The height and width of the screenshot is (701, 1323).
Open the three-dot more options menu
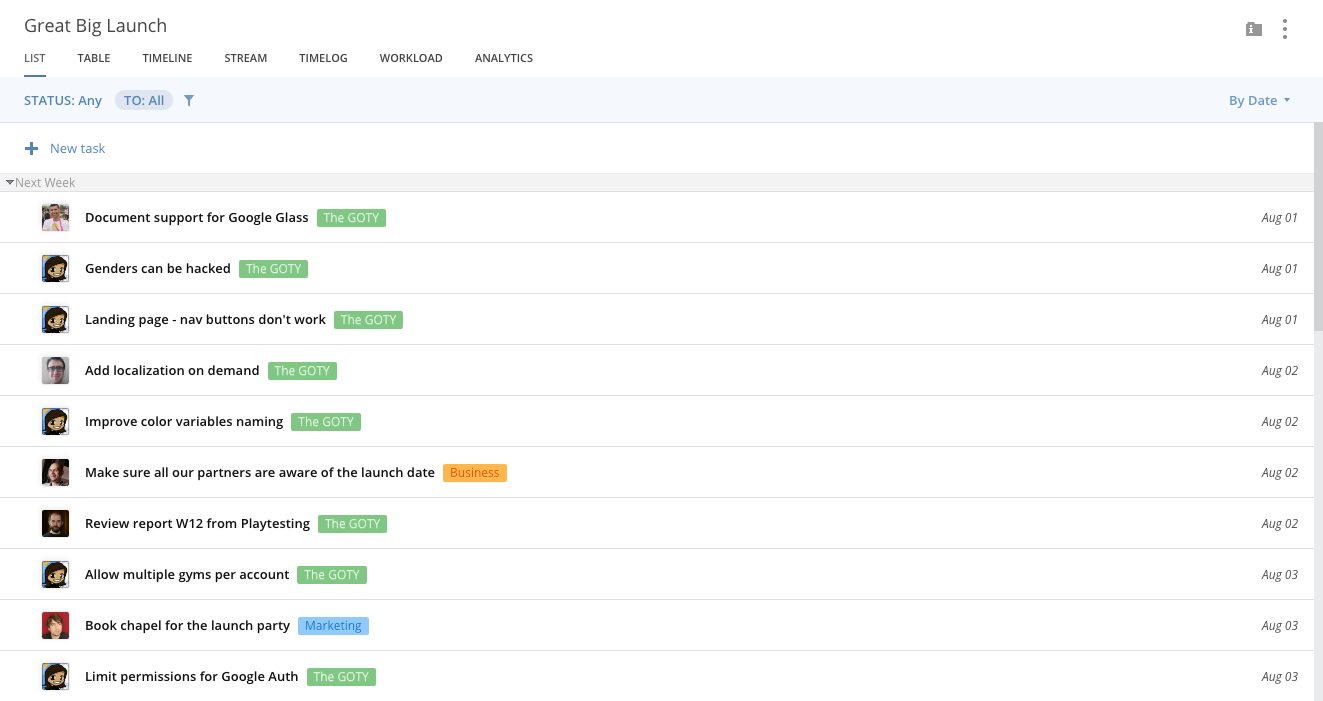tap(1285, 29)
